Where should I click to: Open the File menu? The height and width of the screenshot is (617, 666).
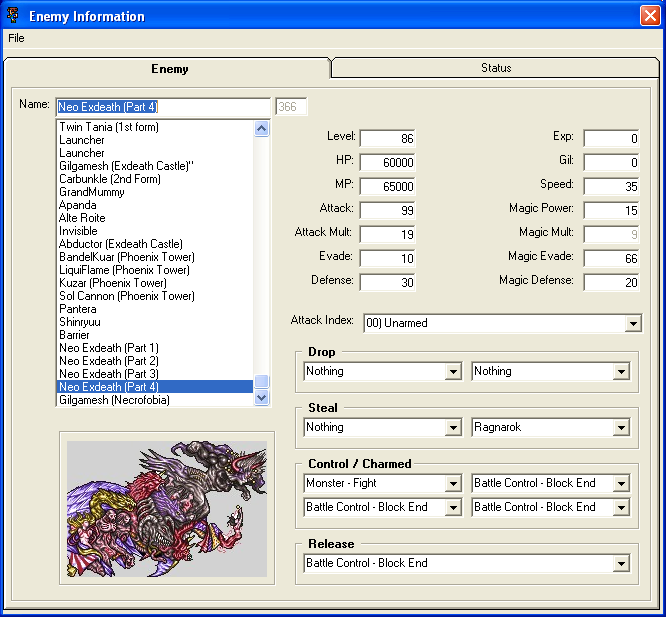[x=16, y=38]
